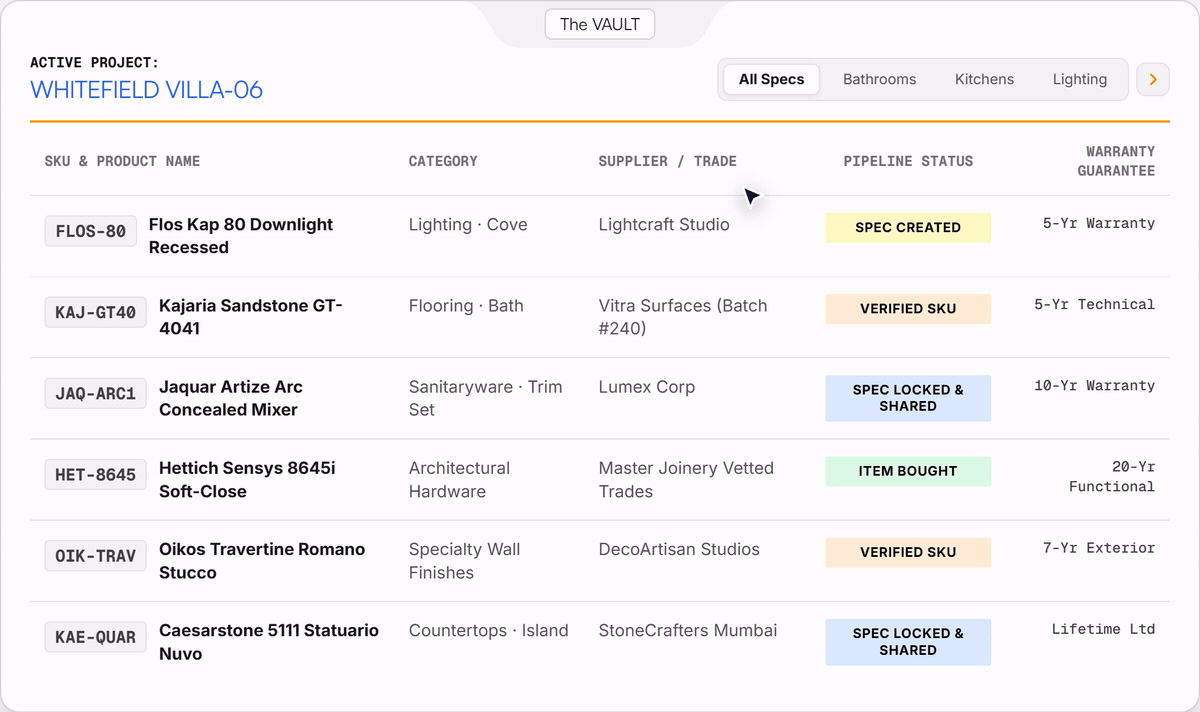The width and height of the screenshot is (1200, 712).
Task: Click the Architectural Hardware category cell
Action: [x=459, y=479]
